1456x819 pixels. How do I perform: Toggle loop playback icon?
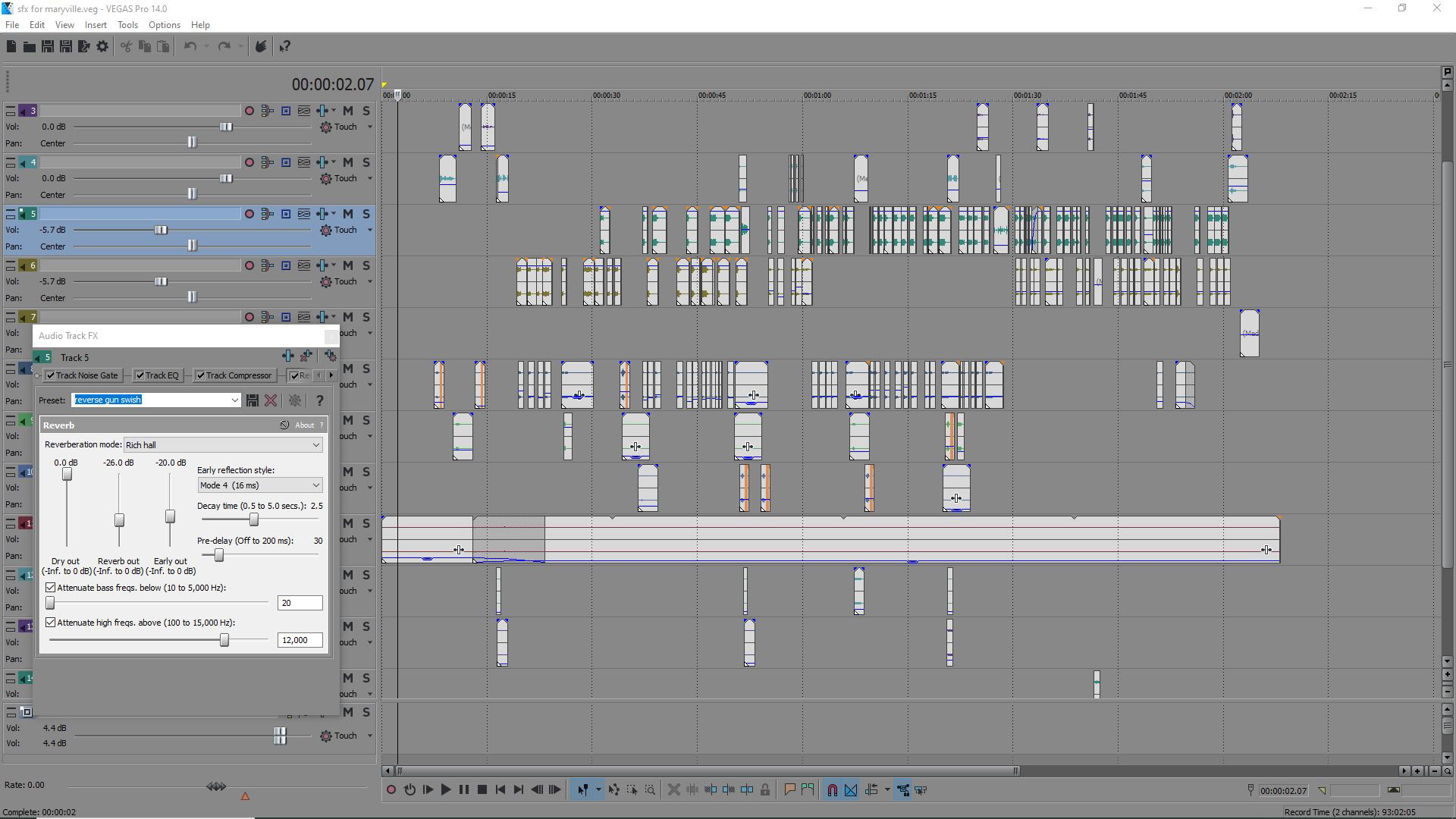coord(409,790)
